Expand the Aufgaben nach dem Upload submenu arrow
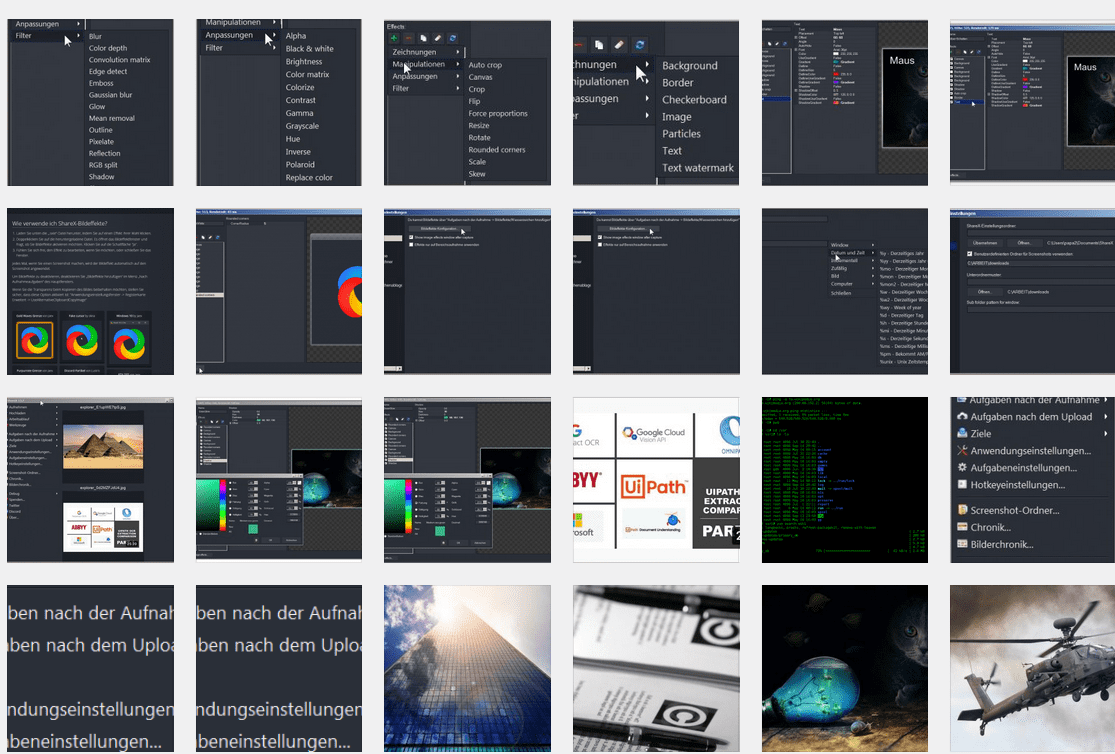Viewport: 1115px width, 754px height. click(1106, 416)
